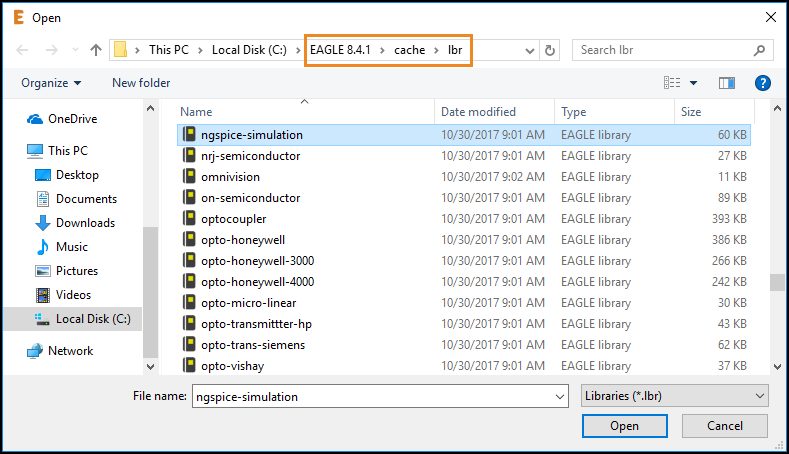Select the opto-vishay library icon
The image size is (789, 454).
tap(189, 365)
